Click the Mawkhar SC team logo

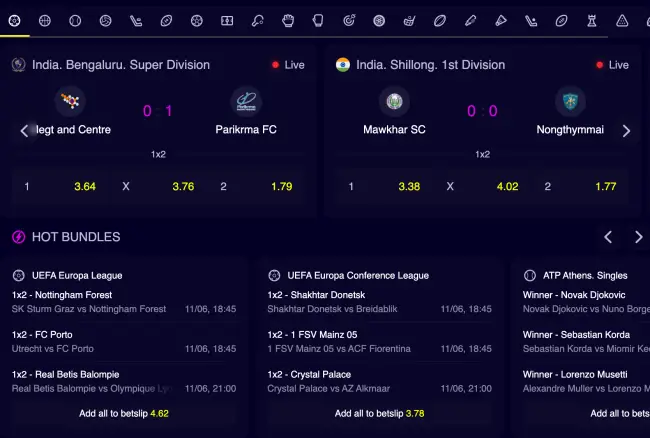pos(394,101)
